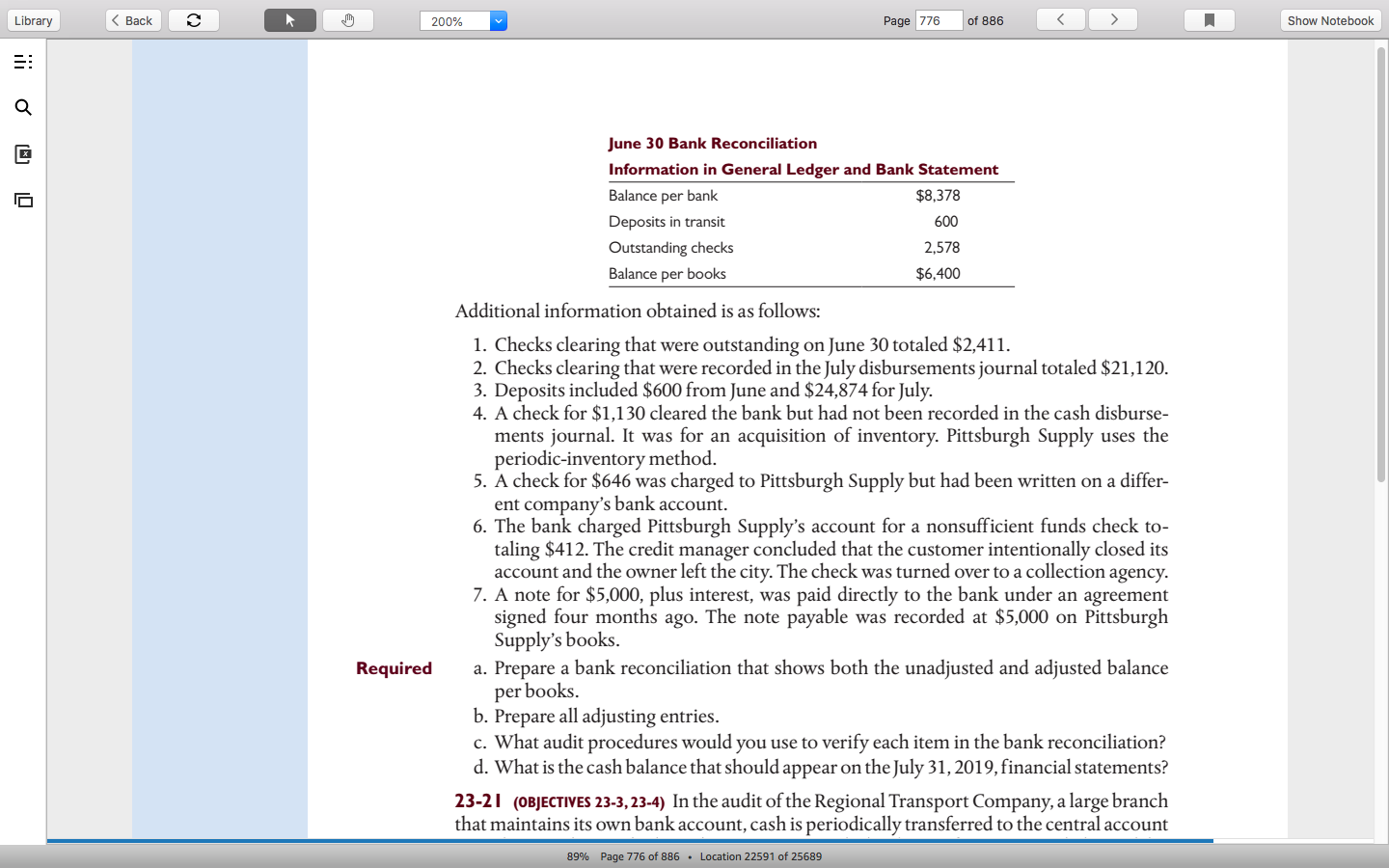Return to the Library
Image resolution: width=1389 pixels, height=868 pixels.
(x=33, y=19)
